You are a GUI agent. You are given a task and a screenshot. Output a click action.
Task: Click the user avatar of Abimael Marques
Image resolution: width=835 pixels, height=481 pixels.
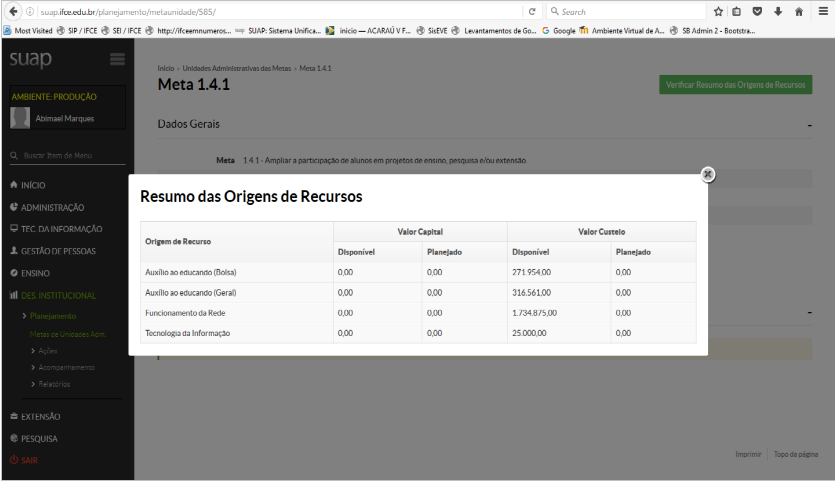20,117
